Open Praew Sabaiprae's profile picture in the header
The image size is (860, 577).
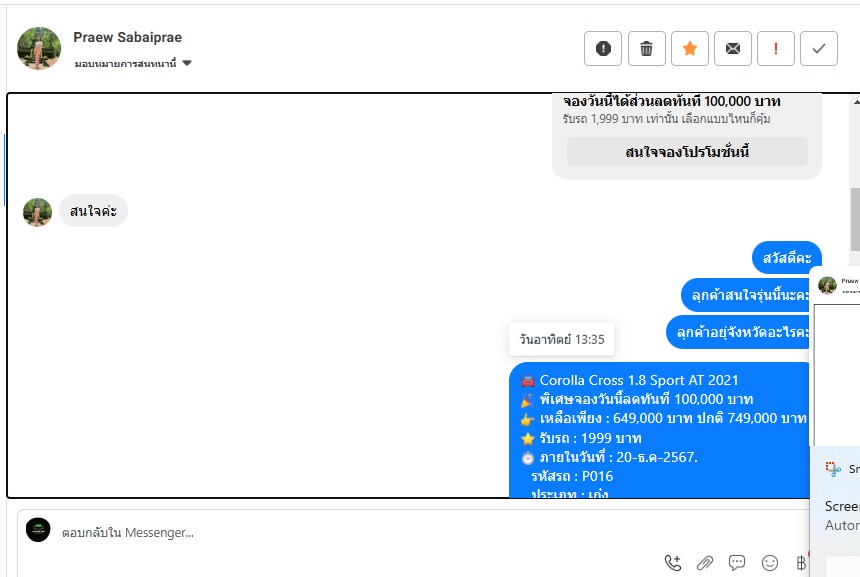click(x=39, y=48)
